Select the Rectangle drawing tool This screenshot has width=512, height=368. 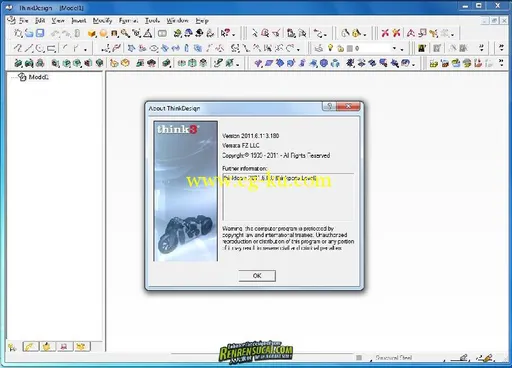pos(51,49)
